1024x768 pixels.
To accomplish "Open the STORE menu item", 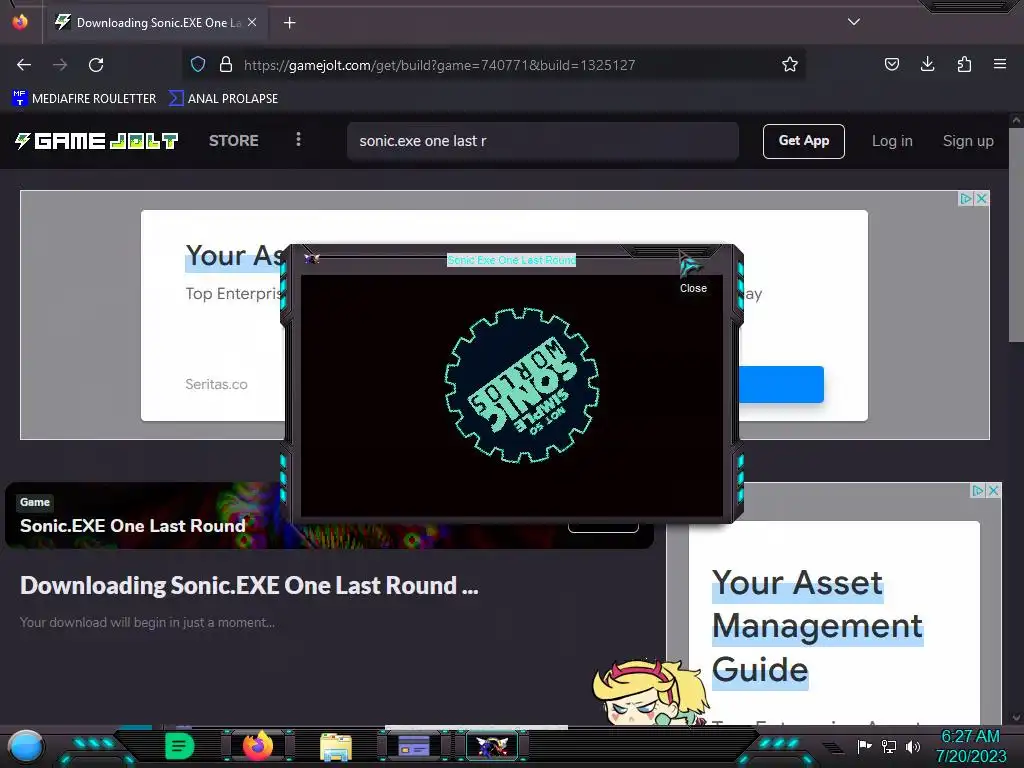I will coord(234,140).
